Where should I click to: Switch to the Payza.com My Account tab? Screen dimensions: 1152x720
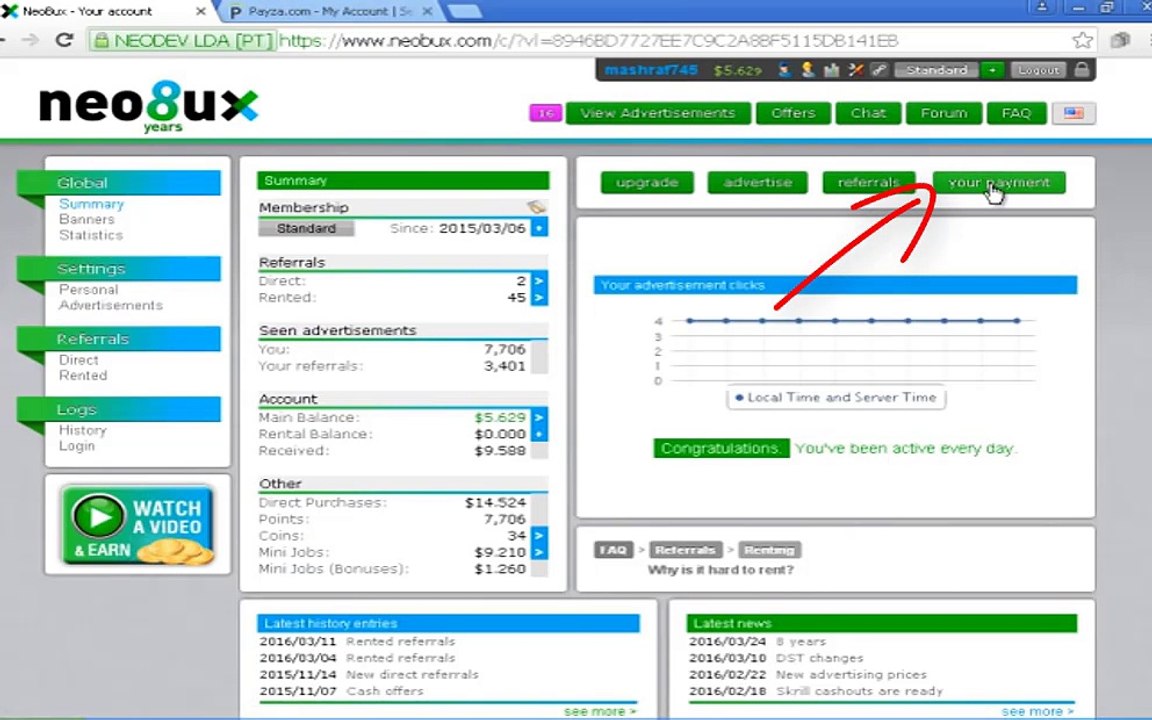[331, 12]
